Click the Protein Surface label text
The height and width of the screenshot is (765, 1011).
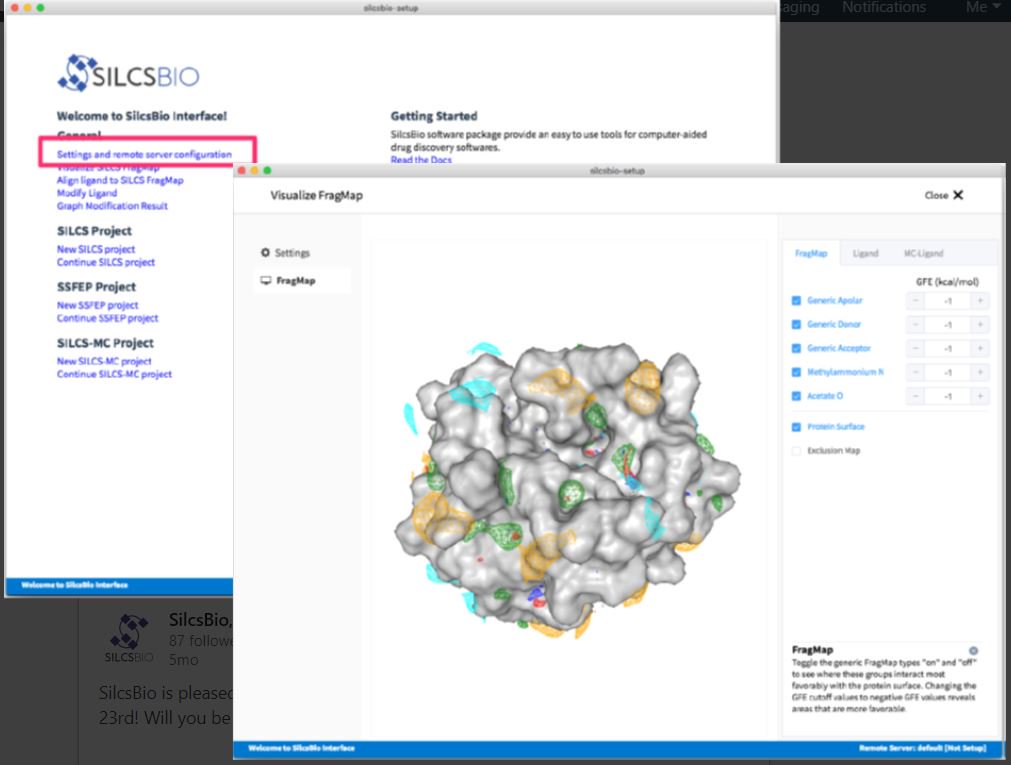(x=836, y=427)
